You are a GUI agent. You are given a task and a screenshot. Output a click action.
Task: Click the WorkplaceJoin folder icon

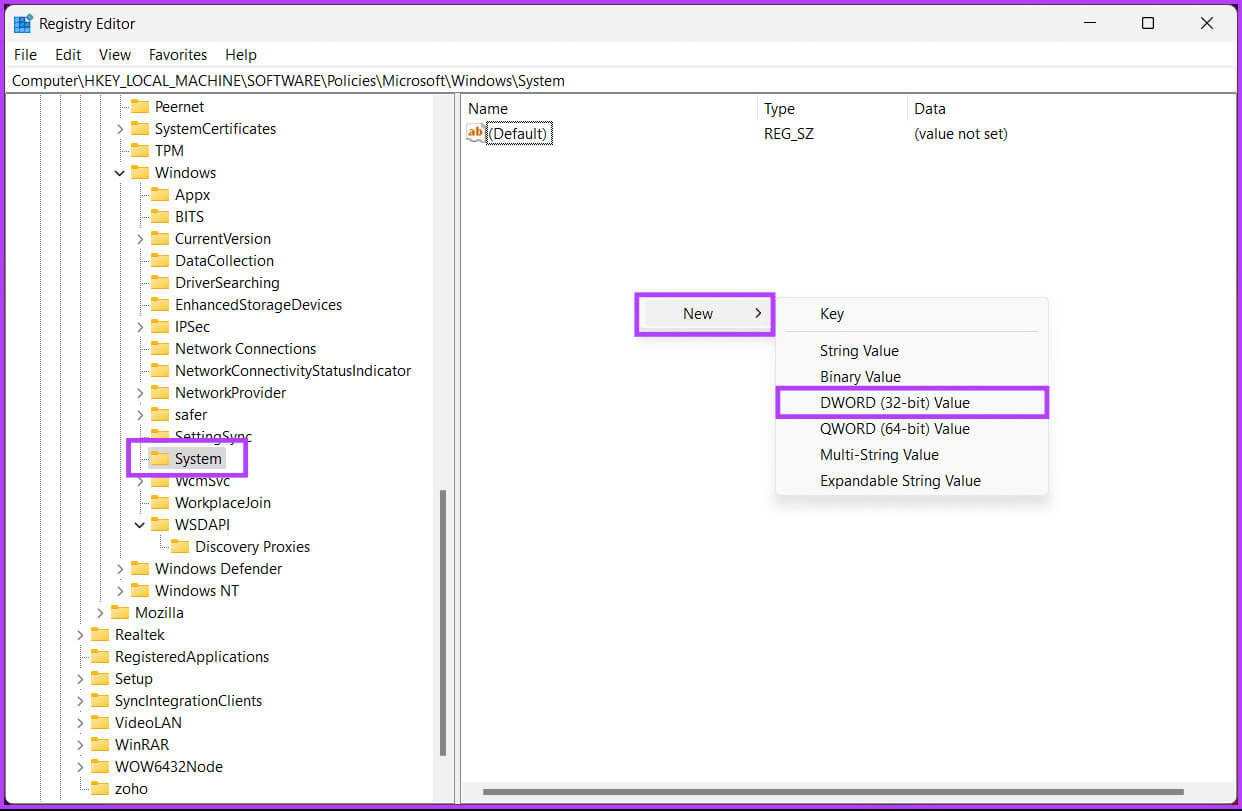160,503
